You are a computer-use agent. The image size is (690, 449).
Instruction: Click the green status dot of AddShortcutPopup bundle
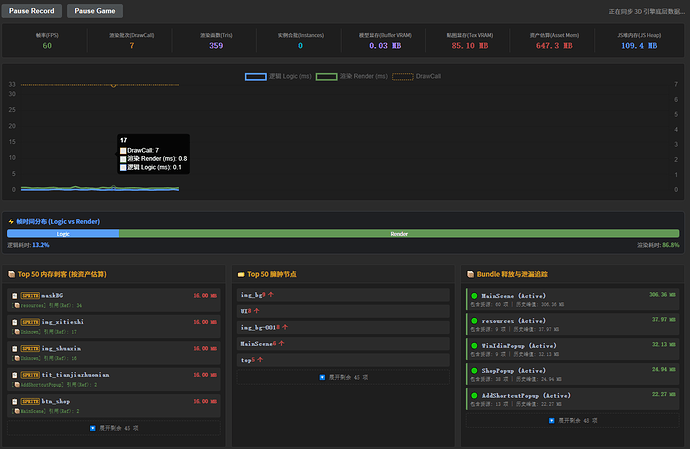coord(474,395)
